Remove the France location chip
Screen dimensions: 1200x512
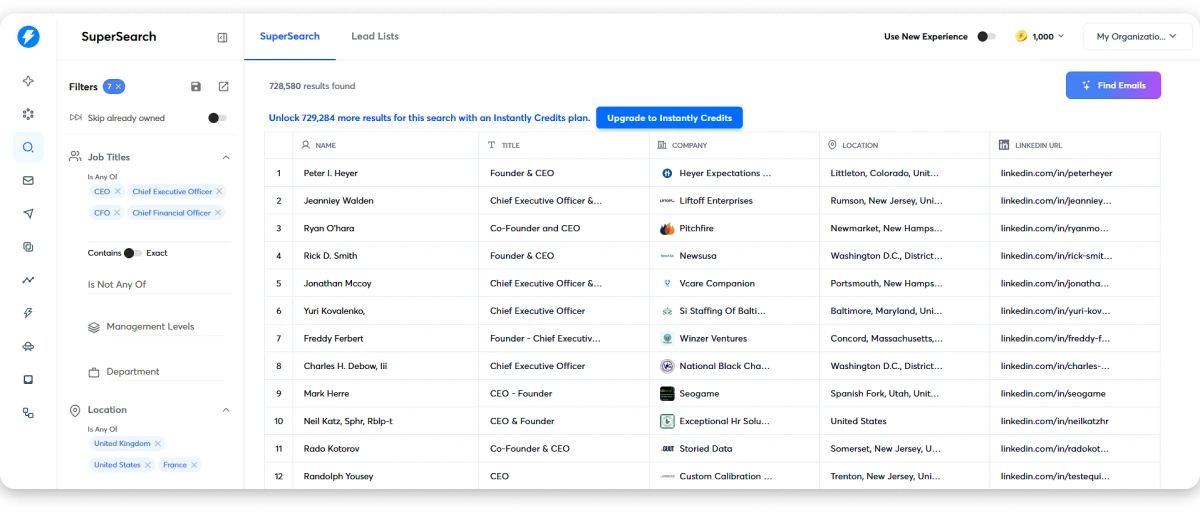point(194,465)
